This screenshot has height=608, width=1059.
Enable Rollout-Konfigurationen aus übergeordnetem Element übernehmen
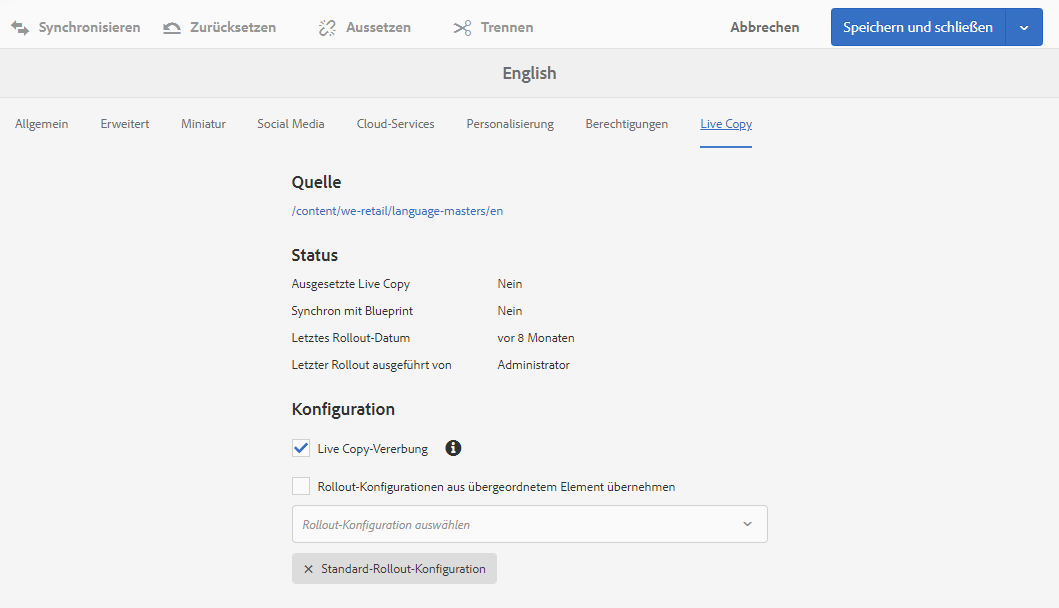point(301,486)
